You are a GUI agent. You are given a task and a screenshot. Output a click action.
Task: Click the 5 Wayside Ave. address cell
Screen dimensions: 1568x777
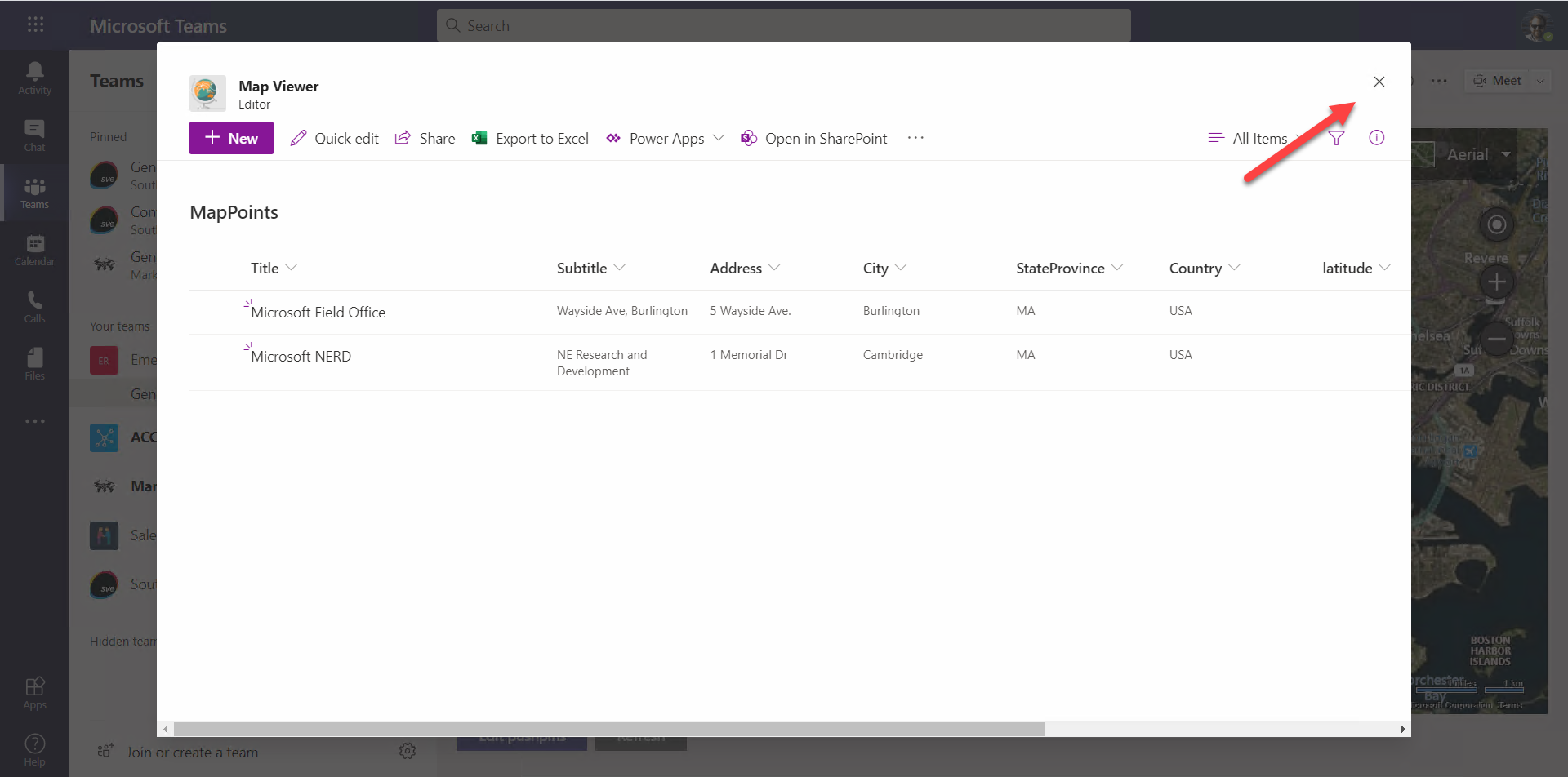(751, 311)
